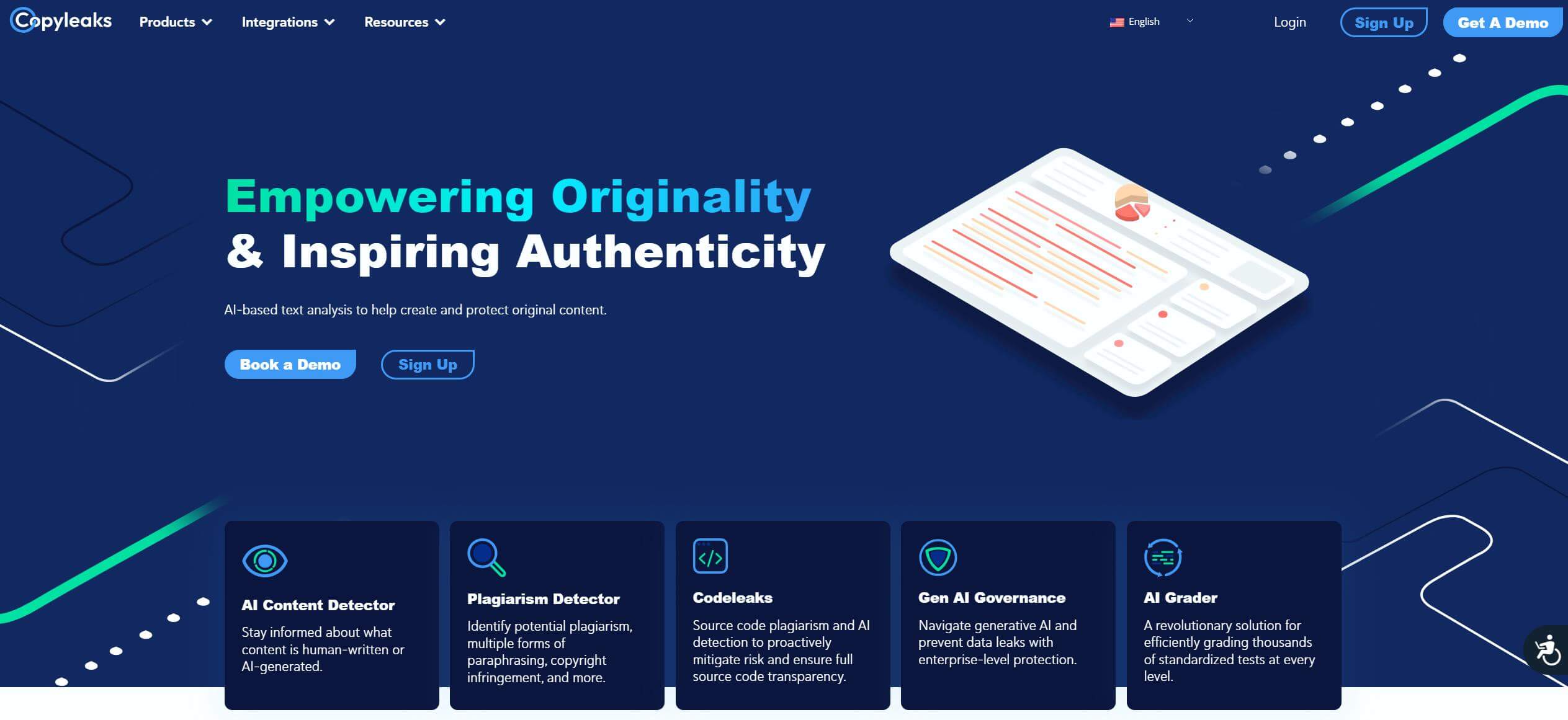
Task: Click the Integrations menu item
Action: (x=279, y=21)
